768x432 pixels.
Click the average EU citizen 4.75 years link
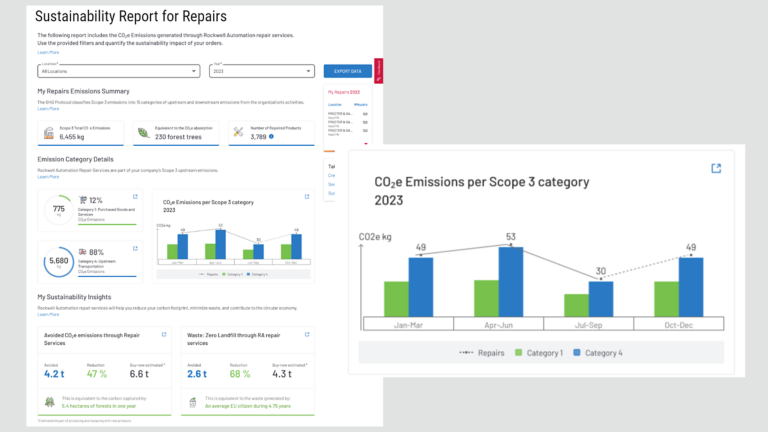click(248, 406)
